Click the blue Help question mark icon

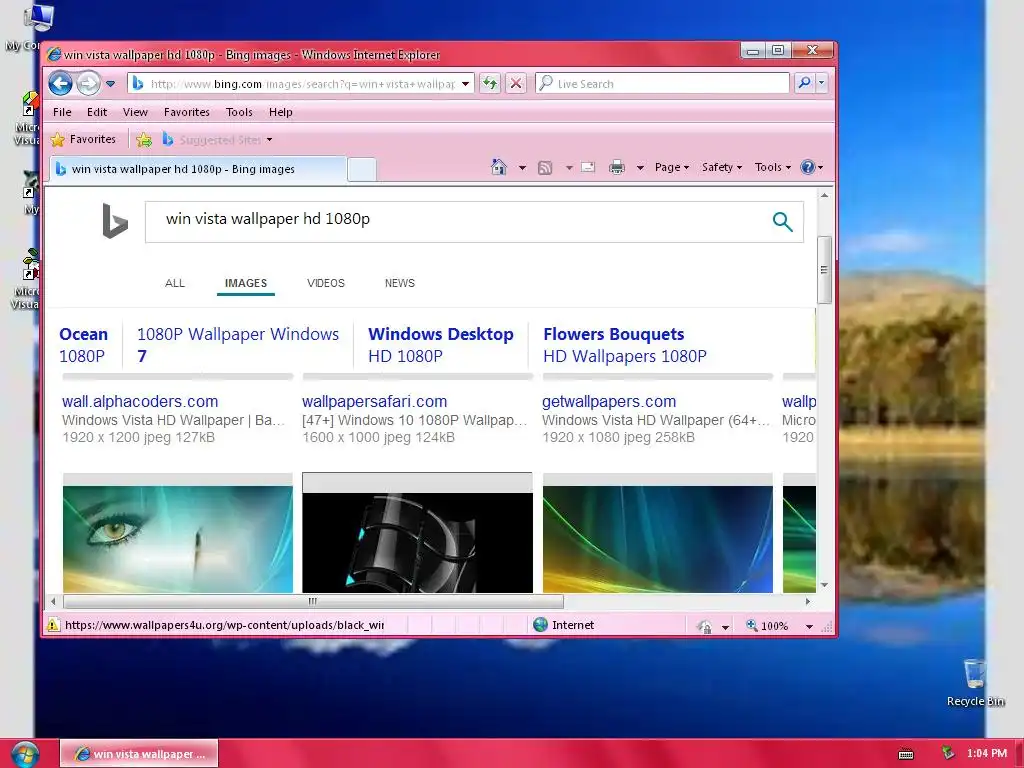click(x=808, y=167)
